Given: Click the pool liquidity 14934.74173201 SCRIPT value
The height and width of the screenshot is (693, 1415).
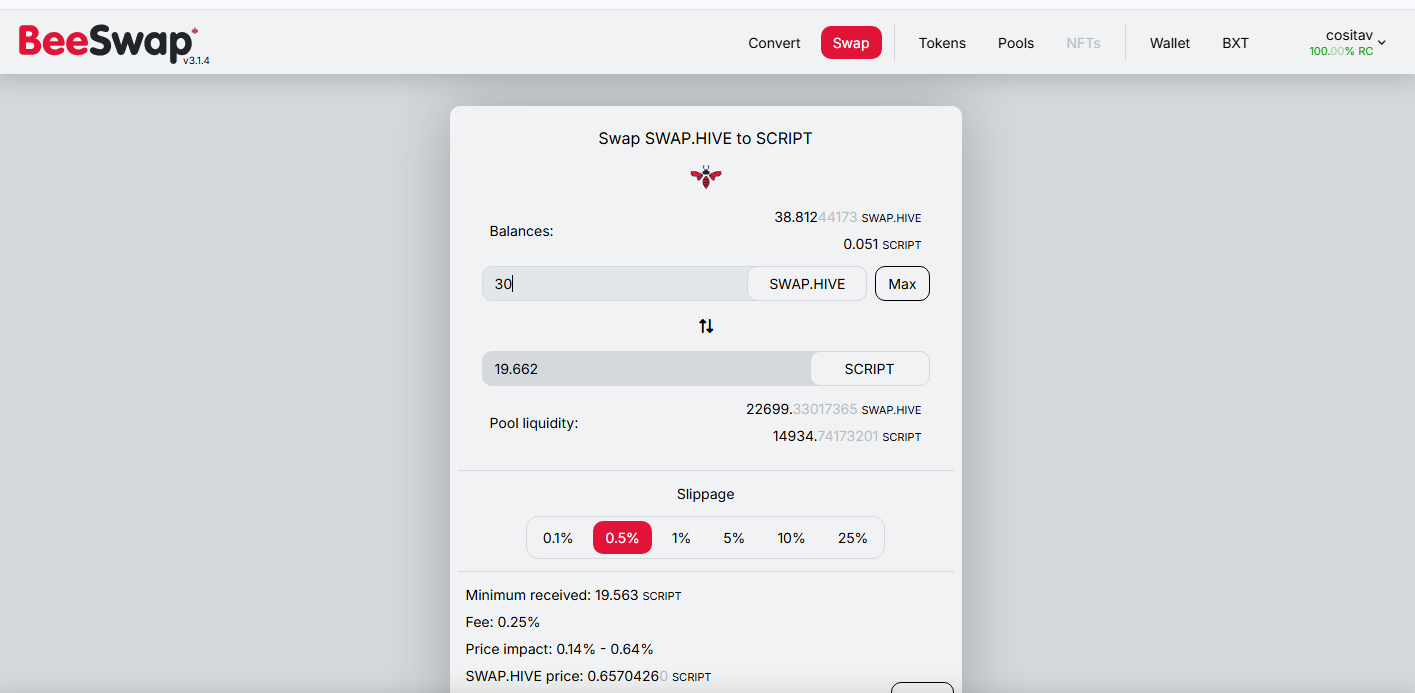Looking at the screenshot, I should 847,436.
